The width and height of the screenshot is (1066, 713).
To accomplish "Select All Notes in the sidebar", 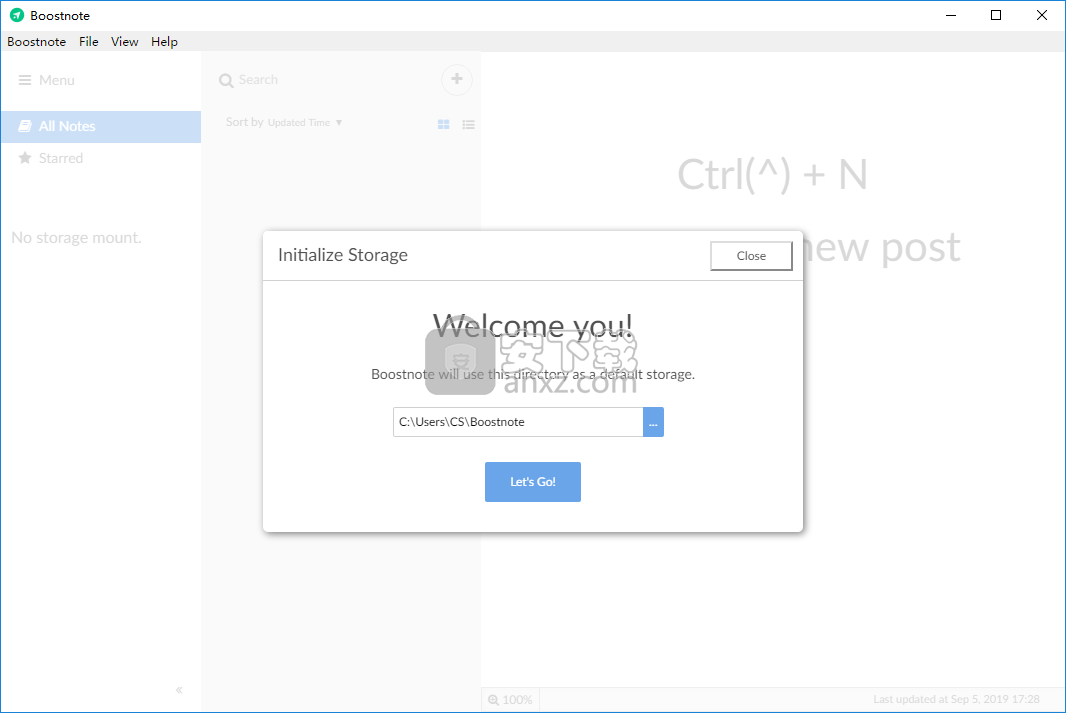I will click(x=101, y=126).
